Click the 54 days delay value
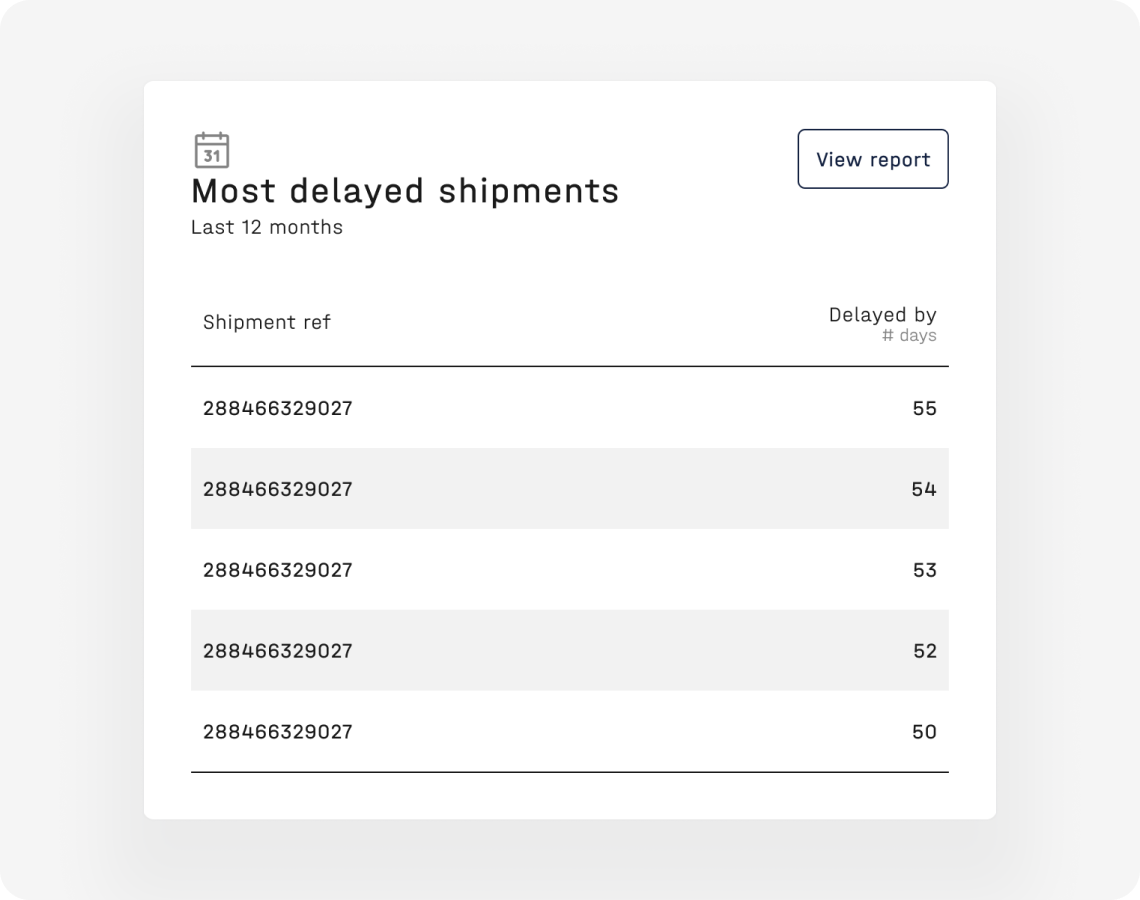Screen dimensions: 1140x900 pos(924,489)
